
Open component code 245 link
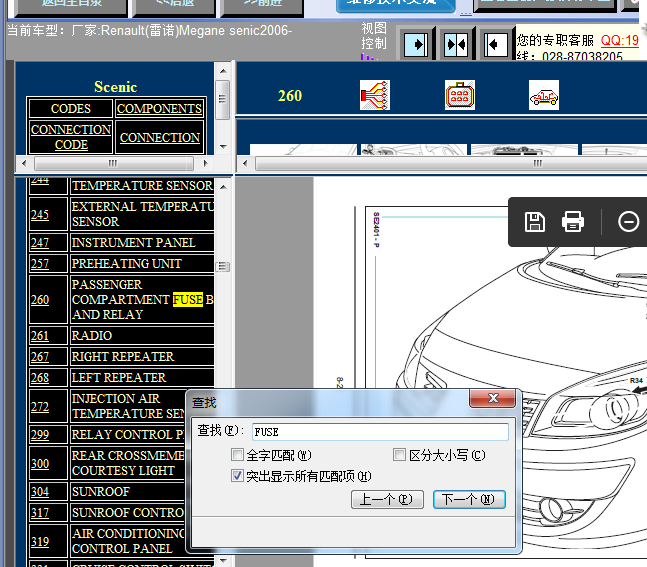40,215
